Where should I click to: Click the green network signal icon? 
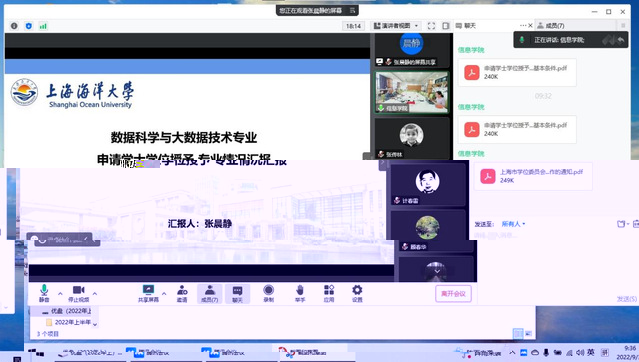coord(43,26)
